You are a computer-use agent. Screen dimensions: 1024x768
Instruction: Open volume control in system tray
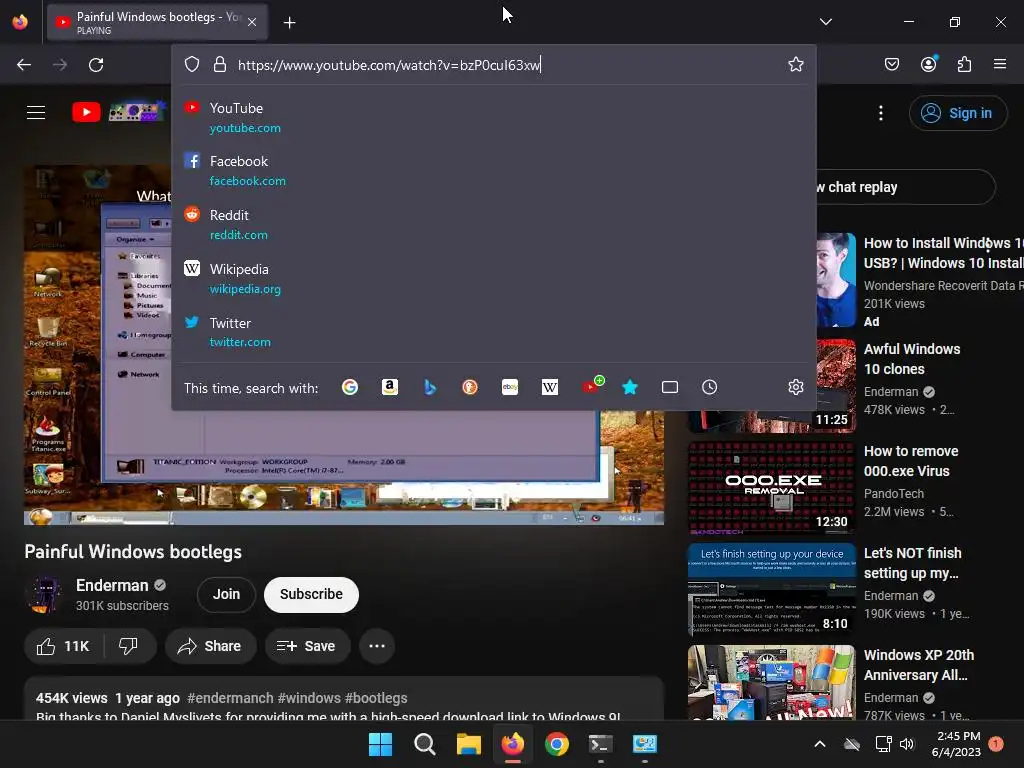[x=906, y=744]
